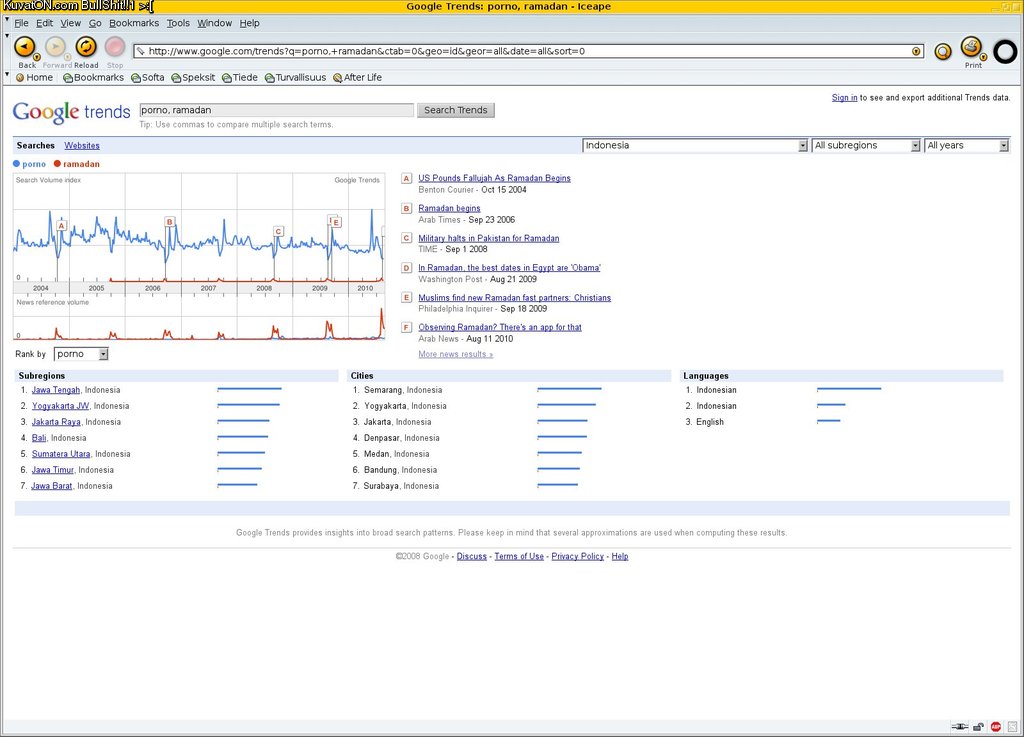Viewport: 1024px width, 737px height.
Task: Click the Sign in link
Action: click(844, 98)
